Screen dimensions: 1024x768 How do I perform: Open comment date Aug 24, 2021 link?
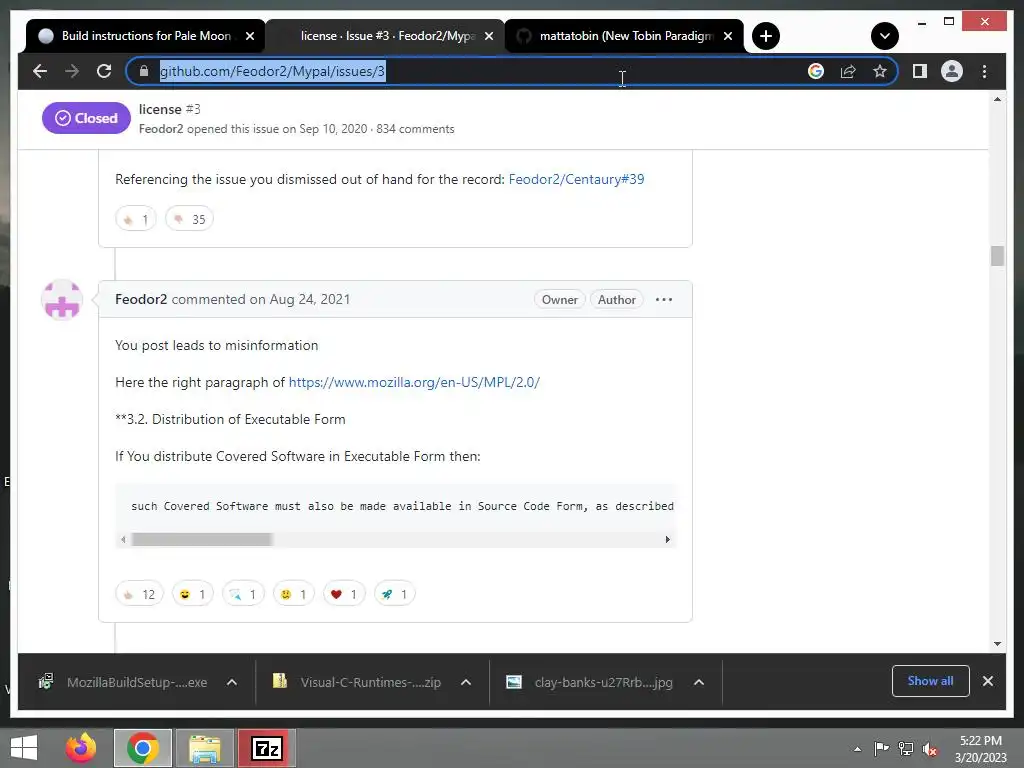click(310, 299)
